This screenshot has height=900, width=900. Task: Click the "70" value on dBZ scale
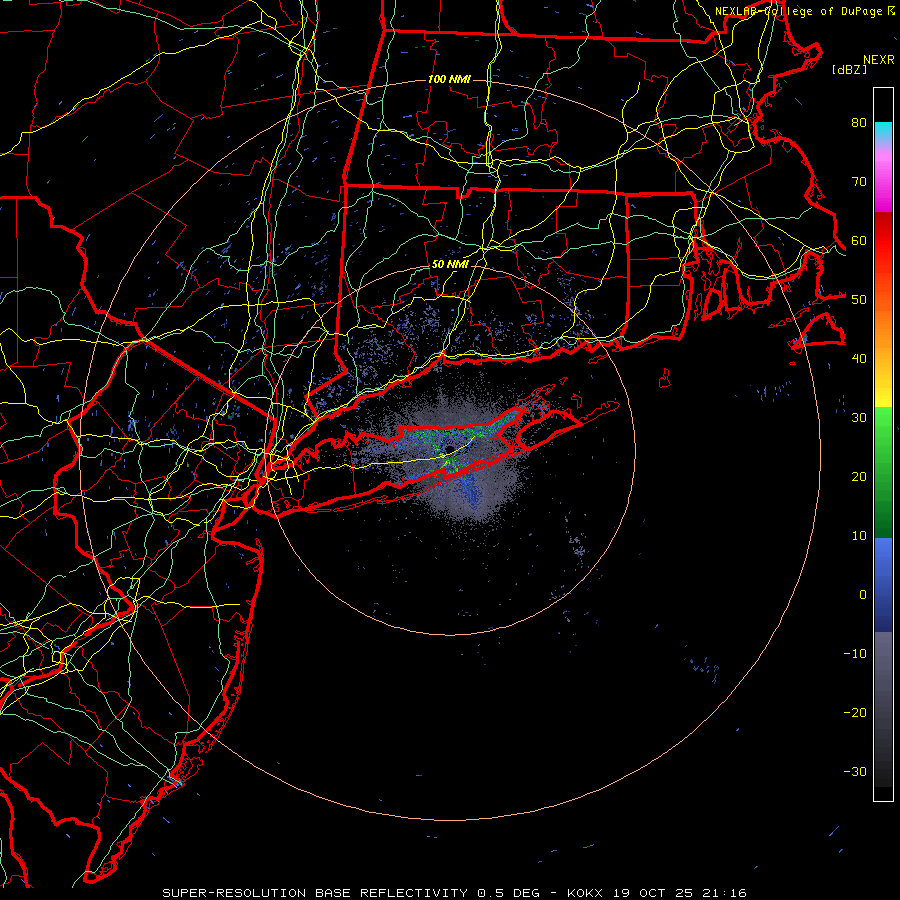[x=859, y=182]
